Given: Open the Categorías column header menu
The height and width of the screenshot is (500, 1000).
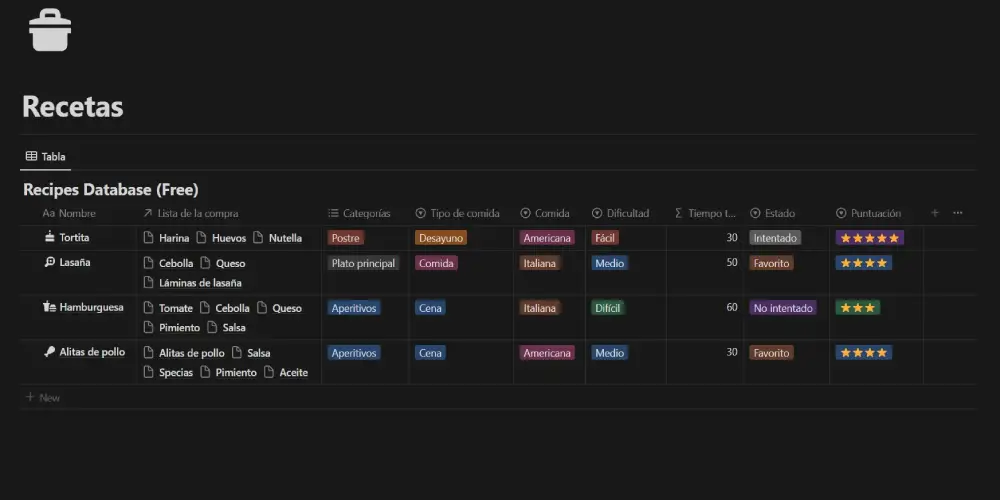Looking at the screenshot, I should click(366, 213).
